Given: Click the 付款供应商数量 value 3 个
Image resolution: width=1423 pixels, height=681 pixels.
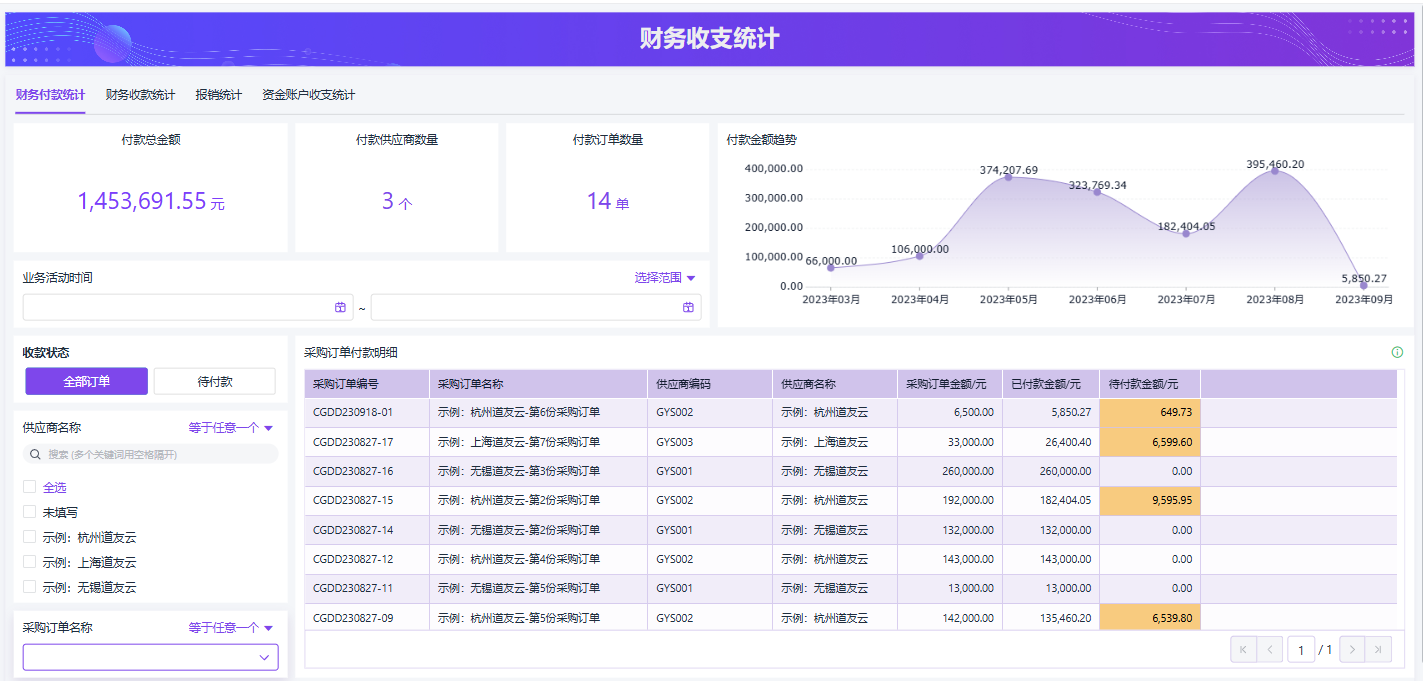Looking at the screenshot, I should (x=396, y=201).
